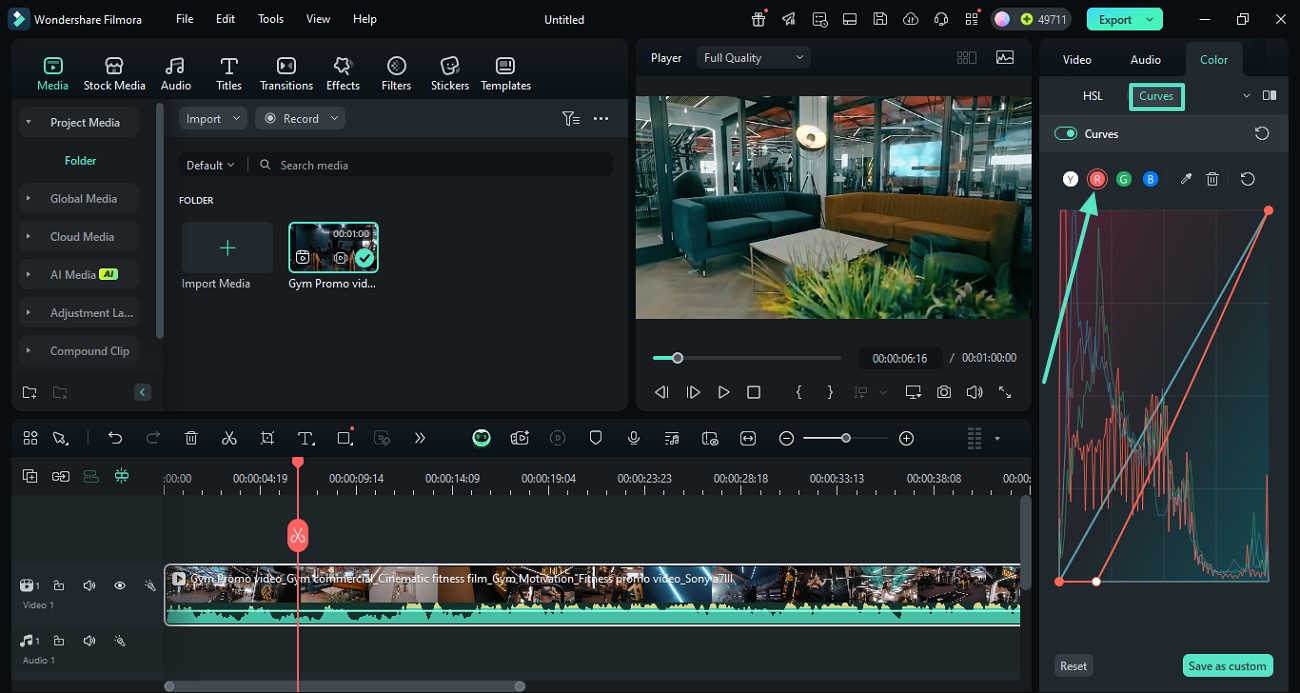1300x693 pixels.
Task: Open the File menu
Action: point(184,19)
